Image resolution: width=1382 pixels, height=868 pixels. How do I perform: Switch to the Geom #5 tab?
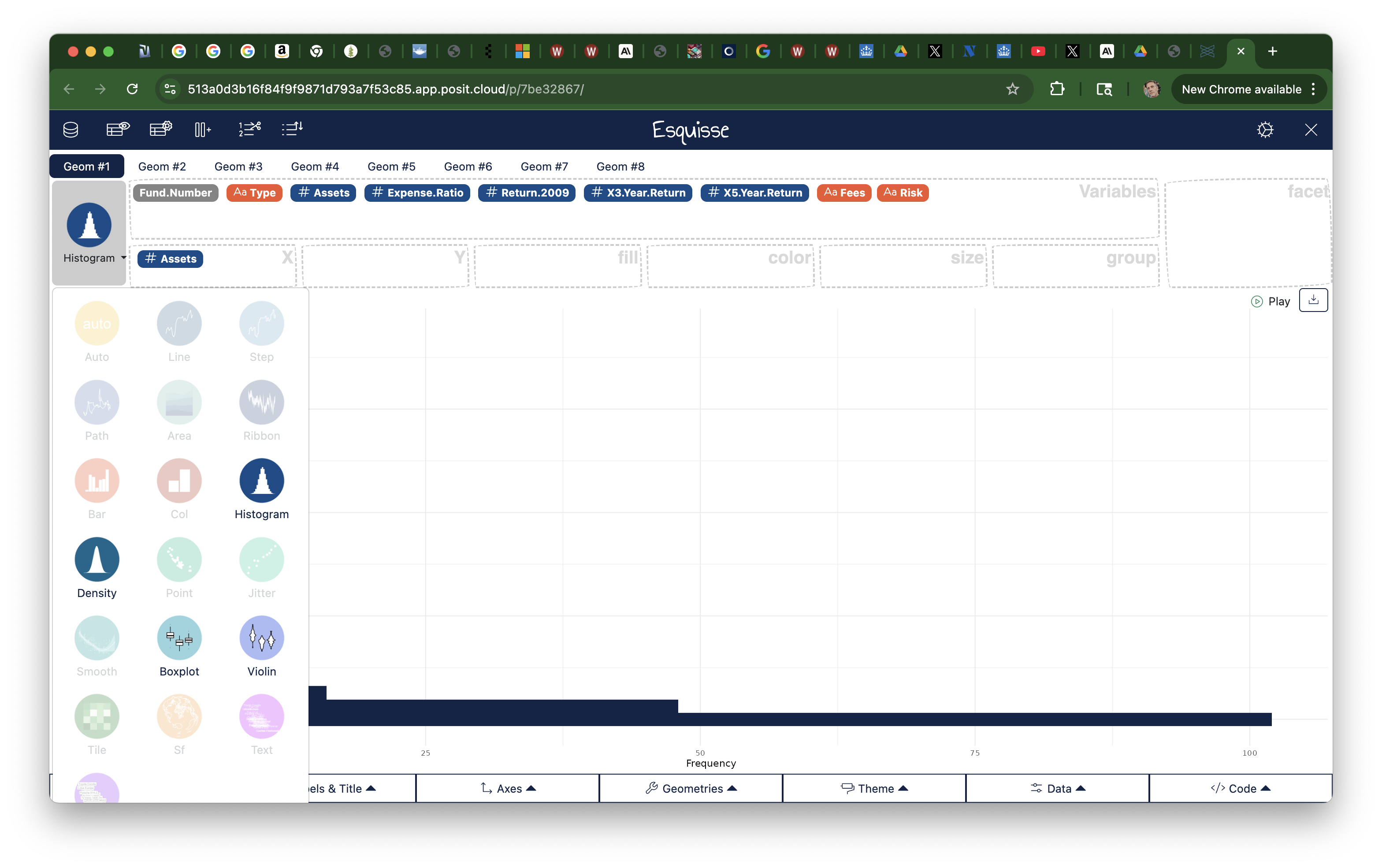click(x=391, y=167)
